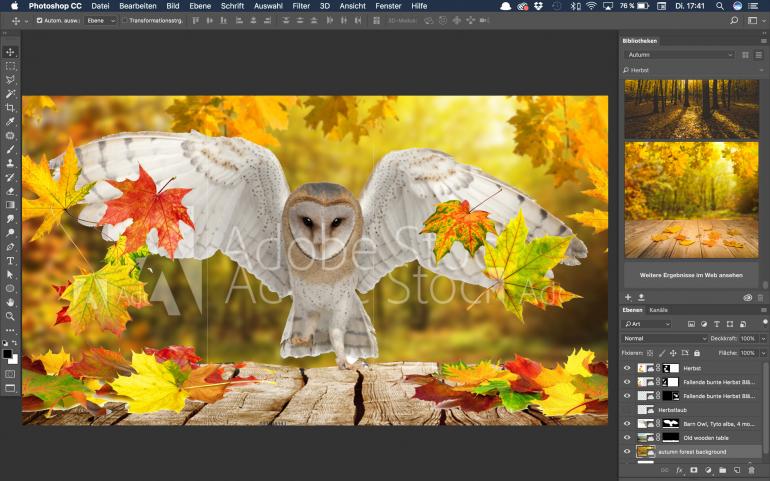
Task: Hide the 'Herbst' layer
Action: pos(627,368)
